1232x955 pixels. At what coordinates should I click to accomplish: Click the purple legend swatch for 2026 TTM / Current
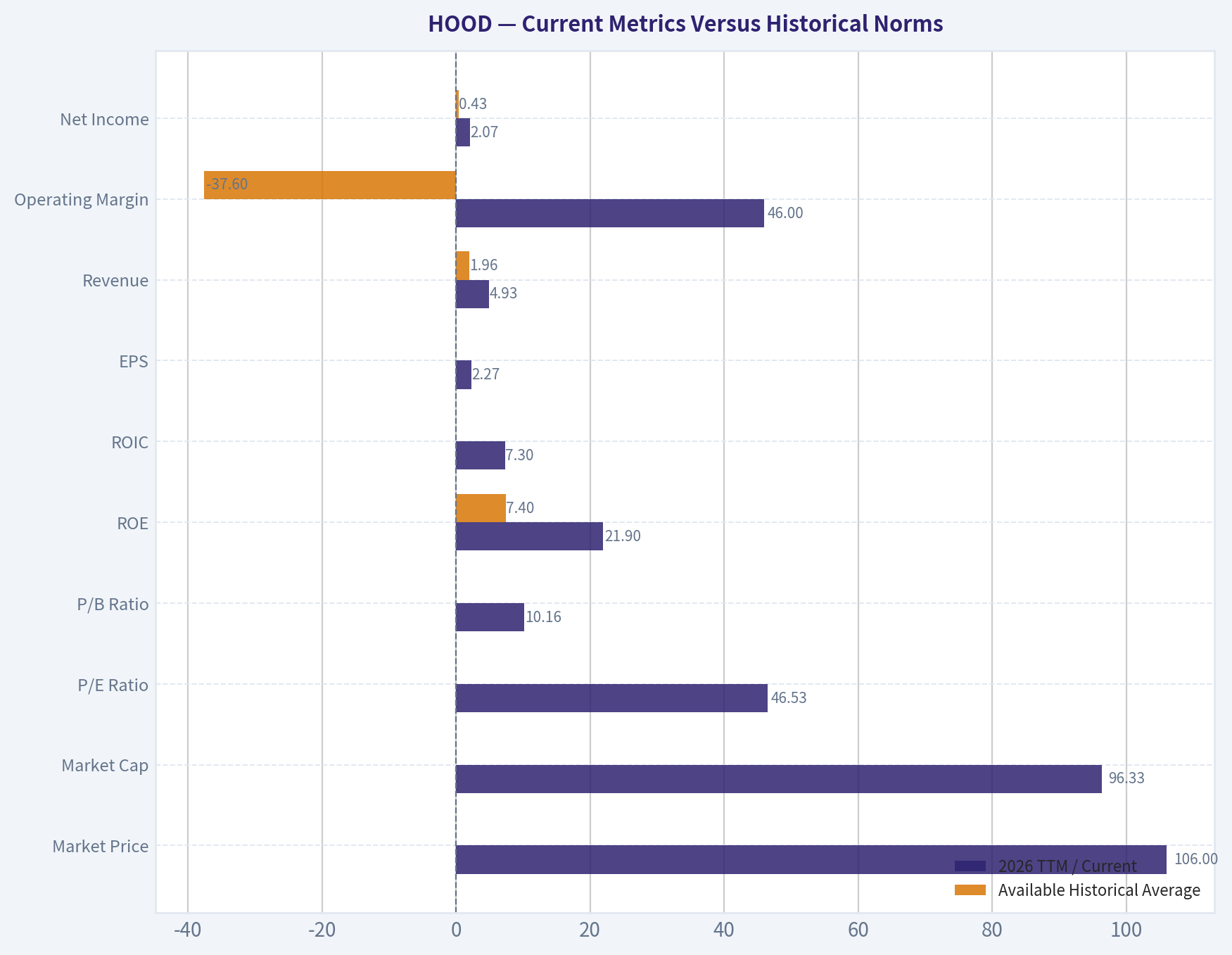970,866
